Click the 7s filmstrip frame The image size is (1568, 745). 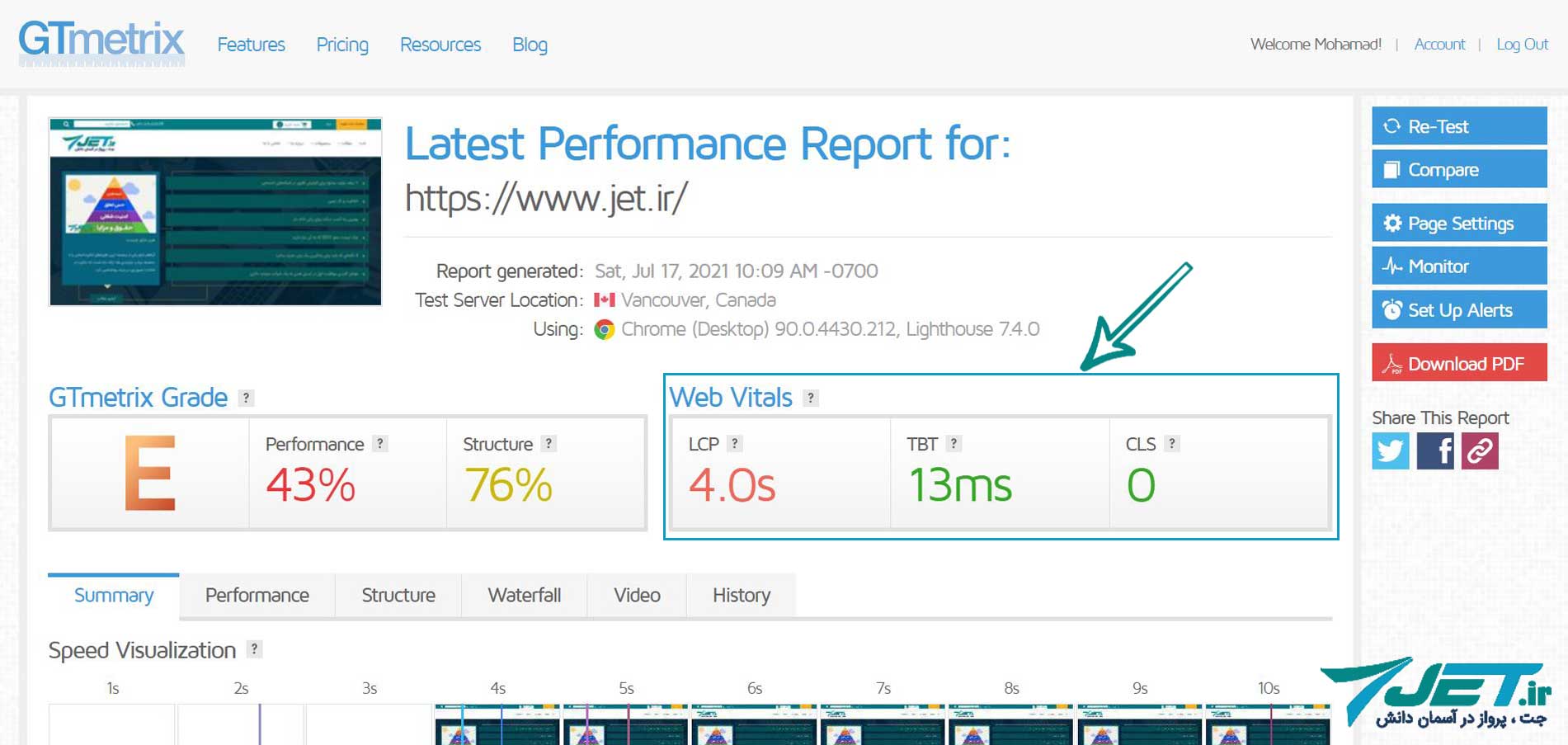point(883,725)
